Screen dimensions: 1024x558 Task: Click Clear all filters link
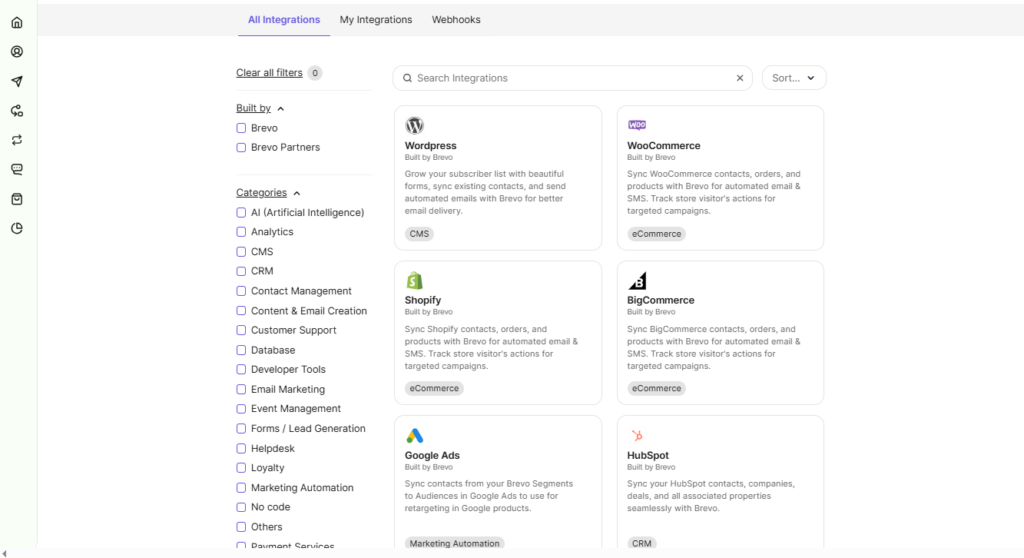pos(269,73)
